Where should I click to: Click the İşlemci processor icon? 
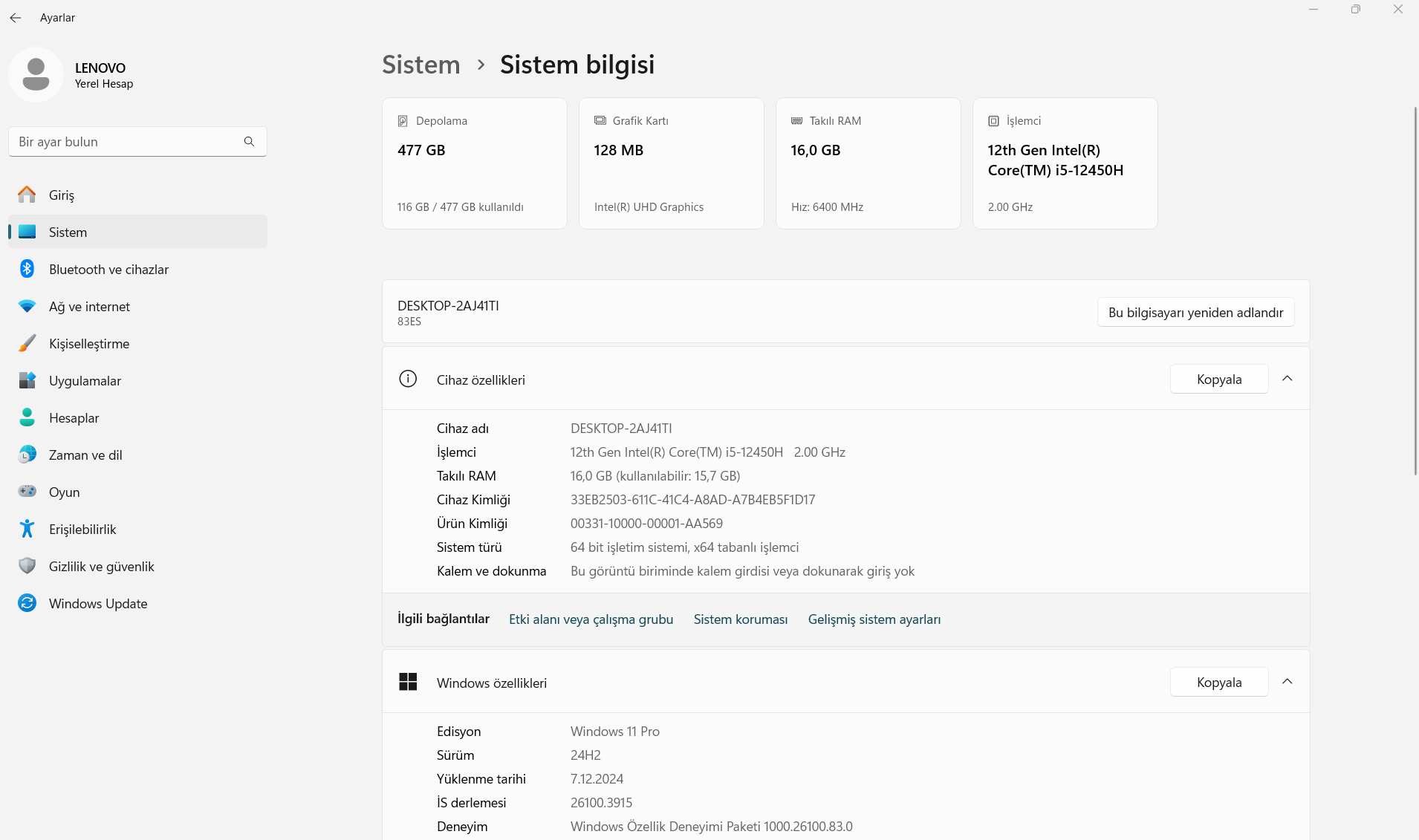(x=993, y=121)
